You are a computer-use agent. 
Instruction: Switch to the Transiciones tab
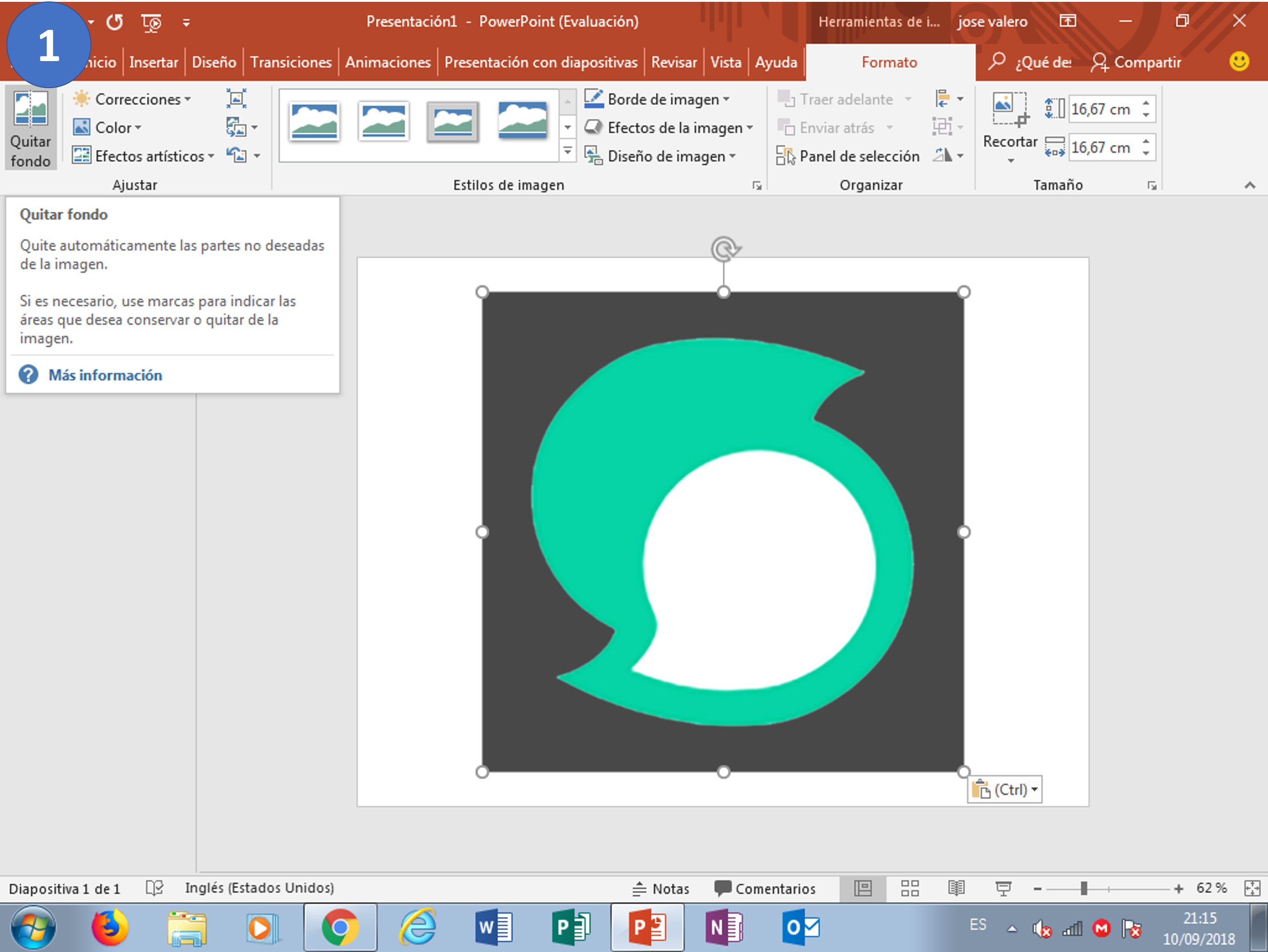[291, 62]
